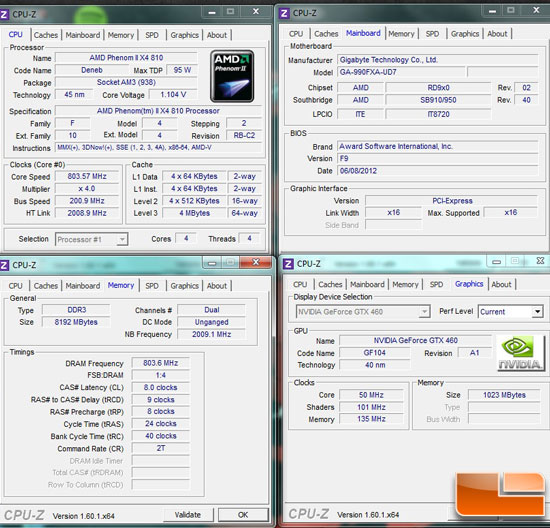Select CPU tab in Mainboard window
This screenshot has width=550, height=528.
click(296, 34)
